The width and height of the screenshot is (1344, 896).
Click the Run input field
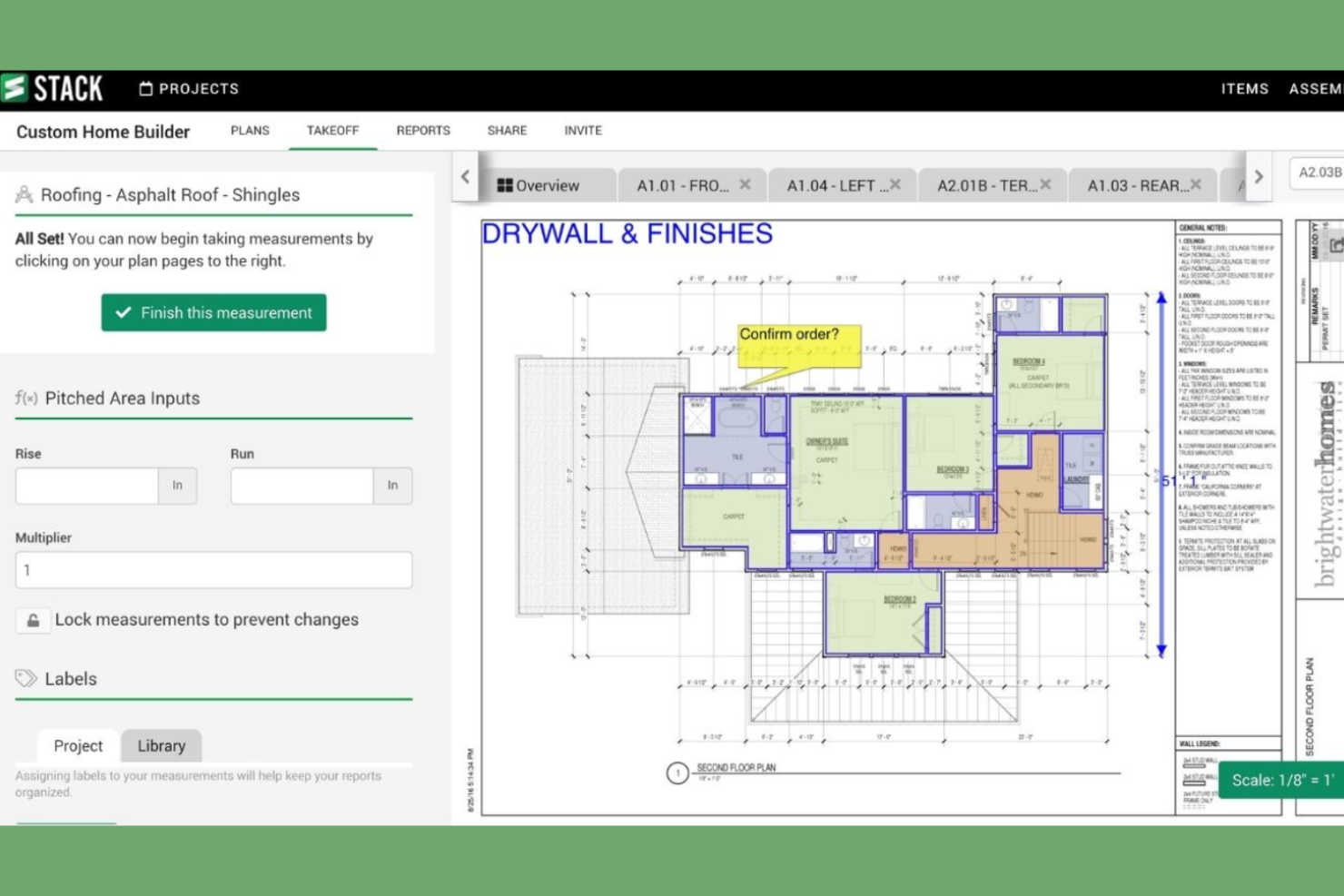tap(302, 486)
